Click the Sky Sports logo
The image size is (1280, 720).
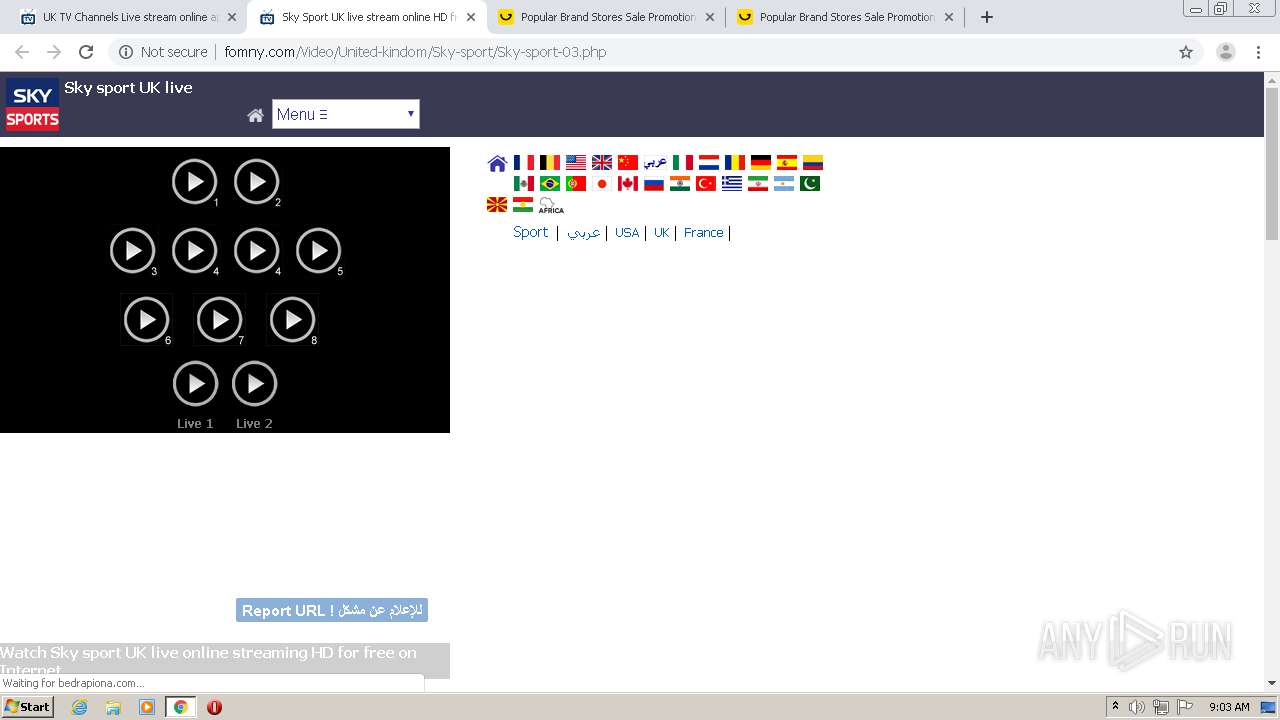pos(32,105)
